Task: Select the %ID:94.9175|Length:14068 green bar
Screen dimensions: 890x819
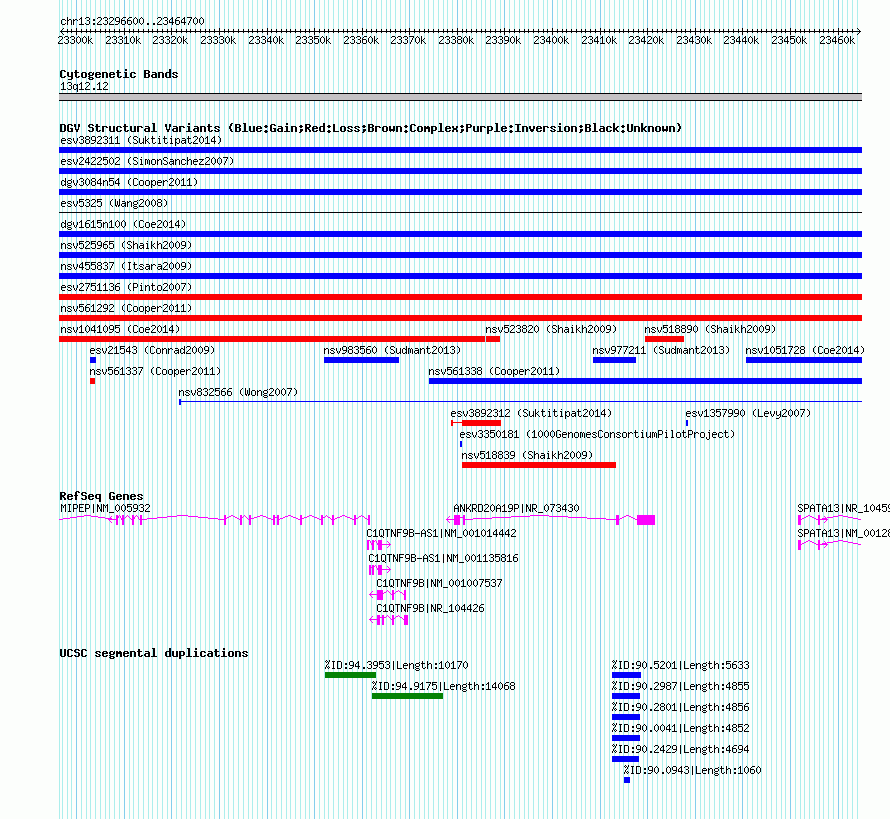Action: 408,696
